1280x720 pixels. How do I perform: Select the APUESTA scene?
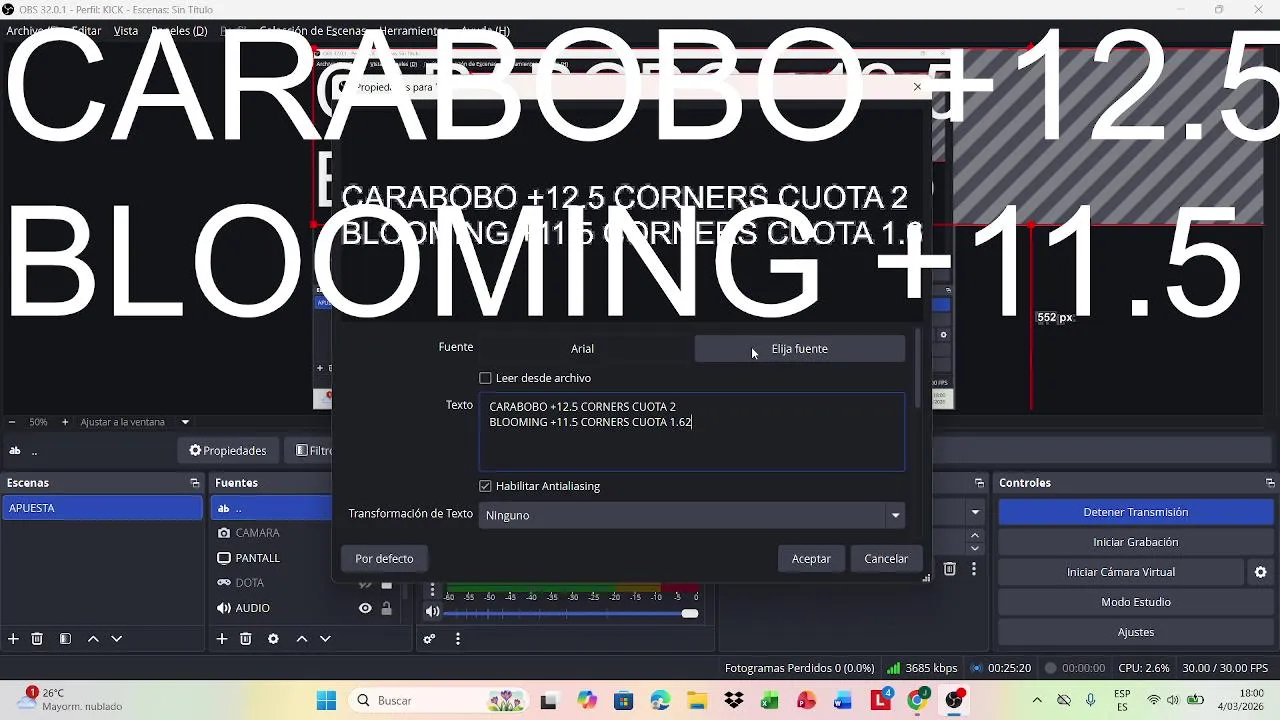[102, 508]
